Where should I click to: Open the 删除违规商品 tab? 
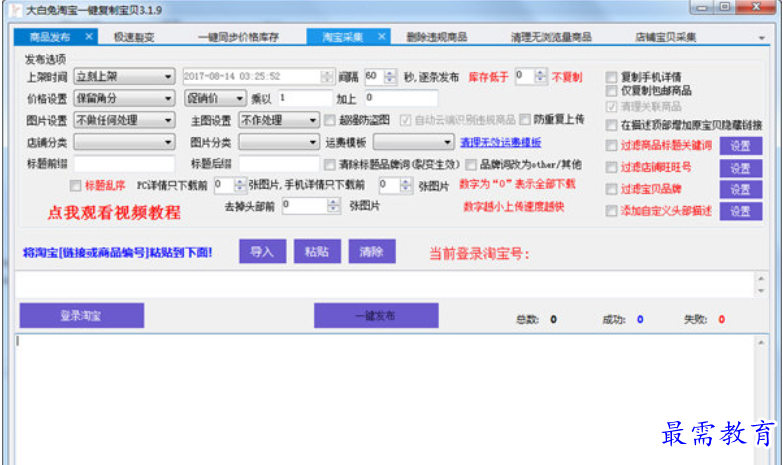click(x=436, y=37)
